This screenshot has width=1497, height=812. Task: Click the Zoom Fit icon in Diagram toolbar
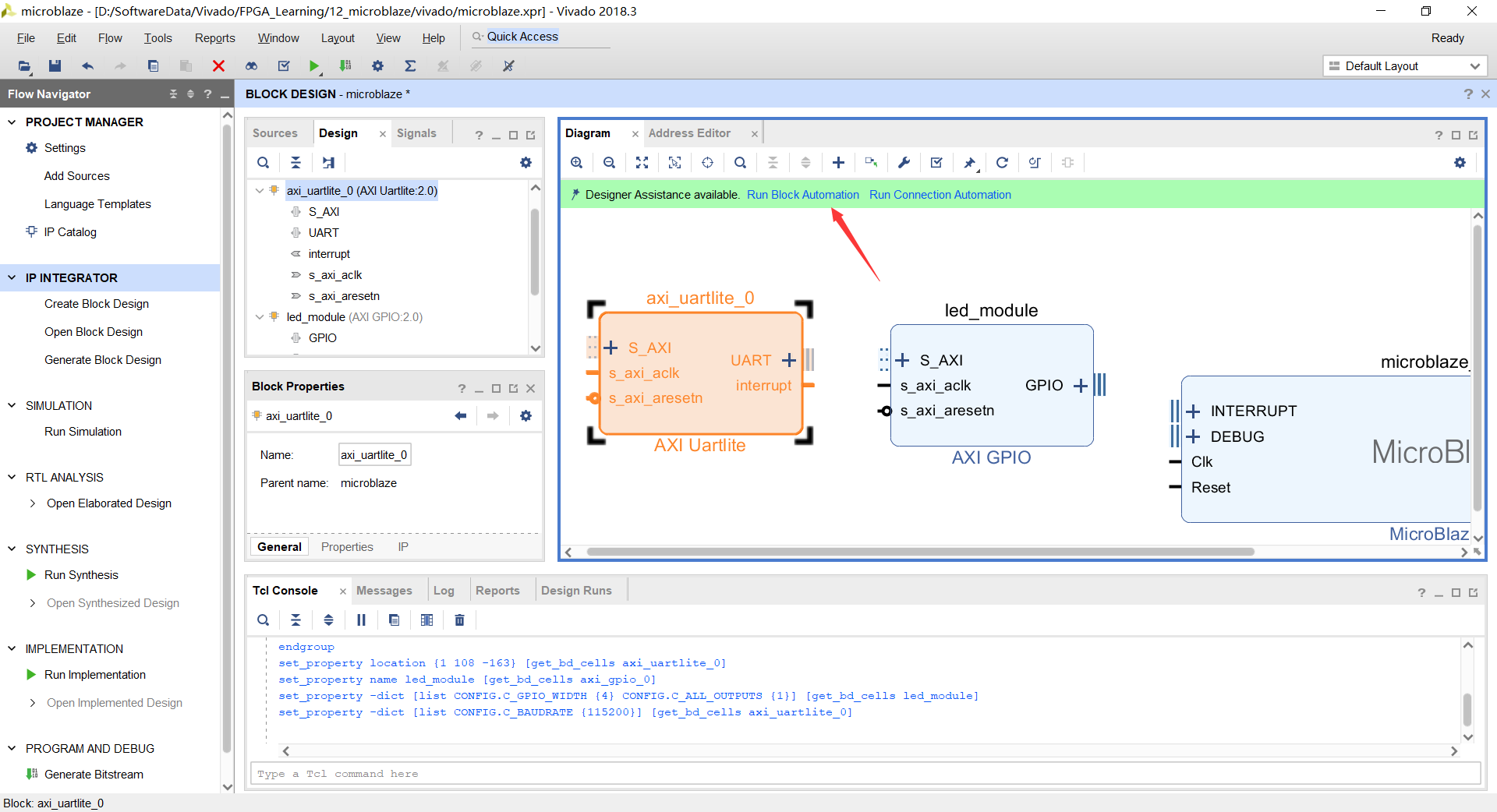[x=642, y=163]
